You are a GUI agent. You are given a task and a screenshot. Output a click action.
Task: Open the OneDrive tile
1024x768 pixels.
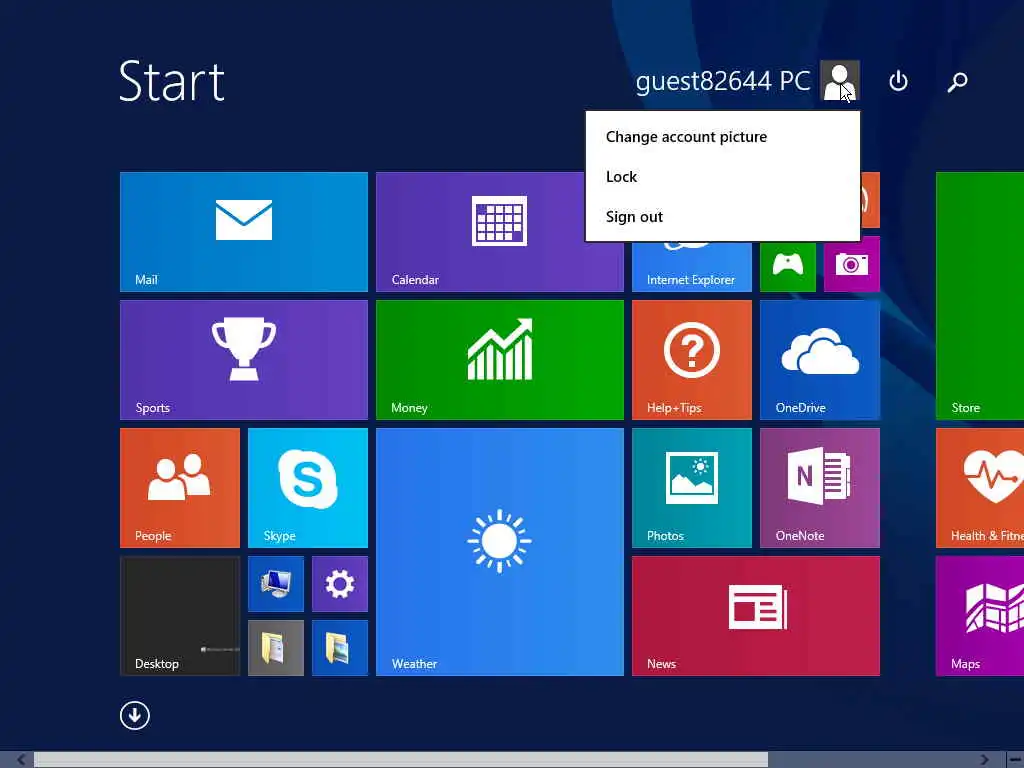[820, 360]
